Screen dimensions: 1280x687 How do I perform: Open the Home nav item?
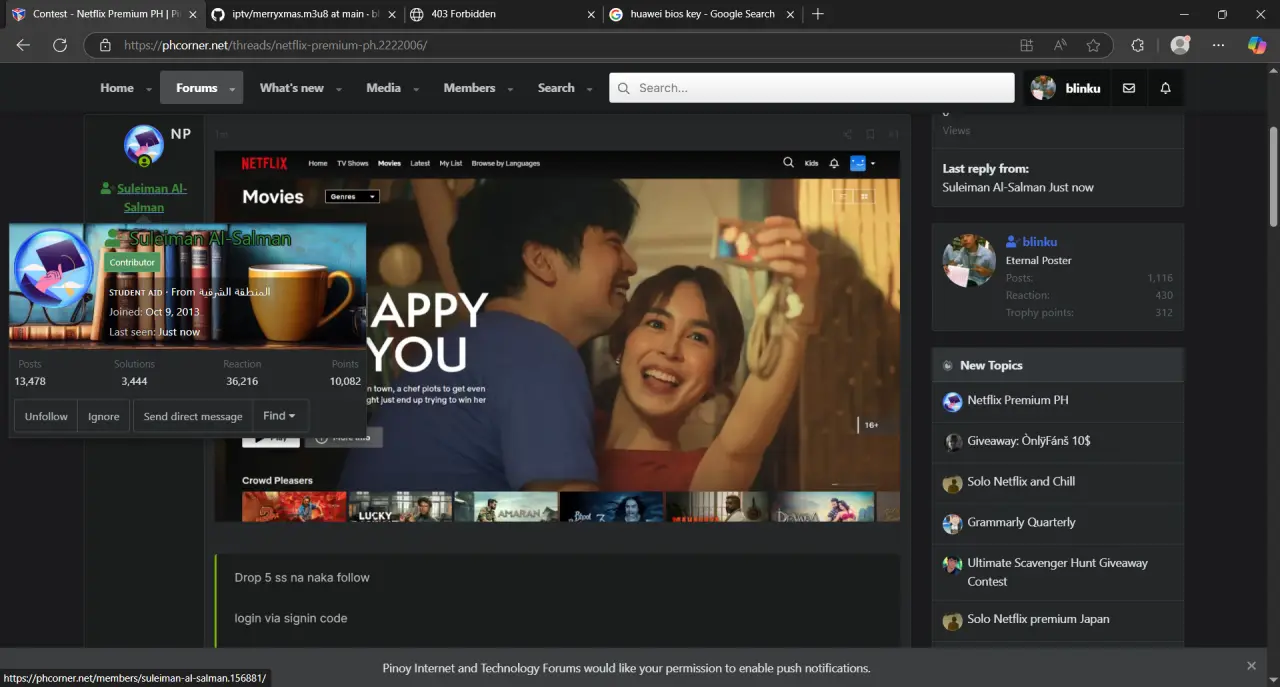117,88
